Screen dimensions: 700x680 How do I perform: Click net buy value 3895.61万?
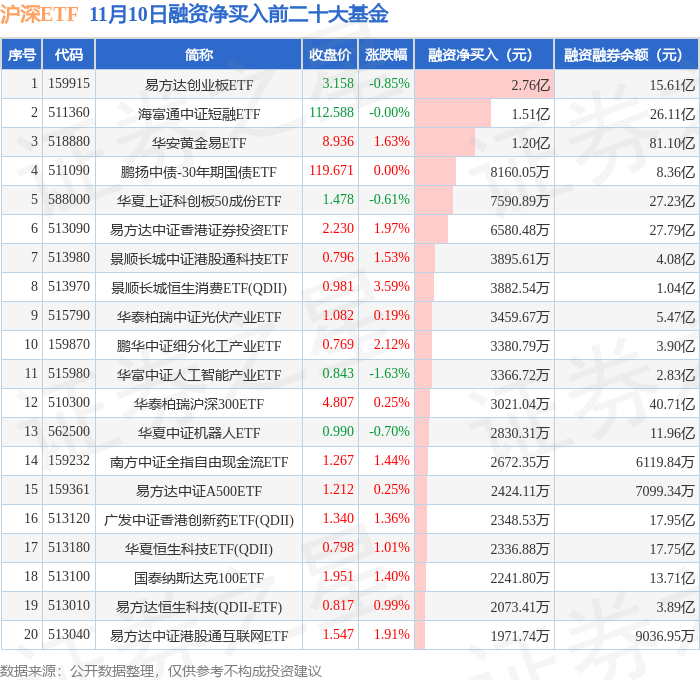(x=520, y=259)
